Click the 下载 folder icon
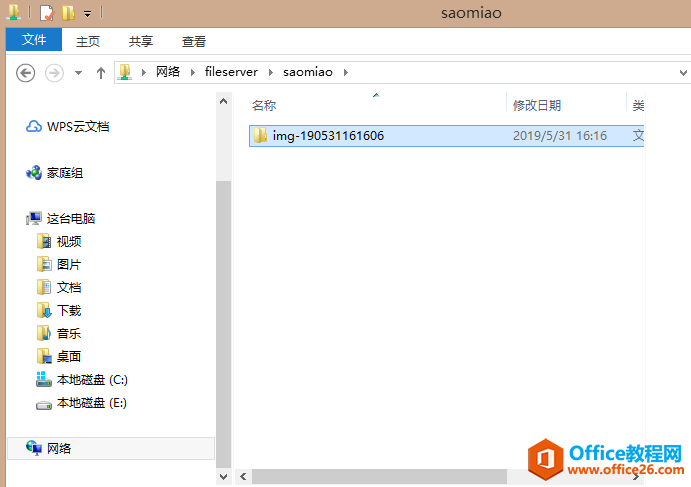 [44, 310]
